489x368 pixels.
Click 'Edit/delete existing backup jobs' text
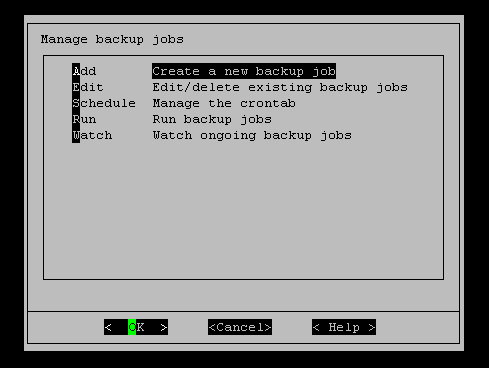point(280,87)
